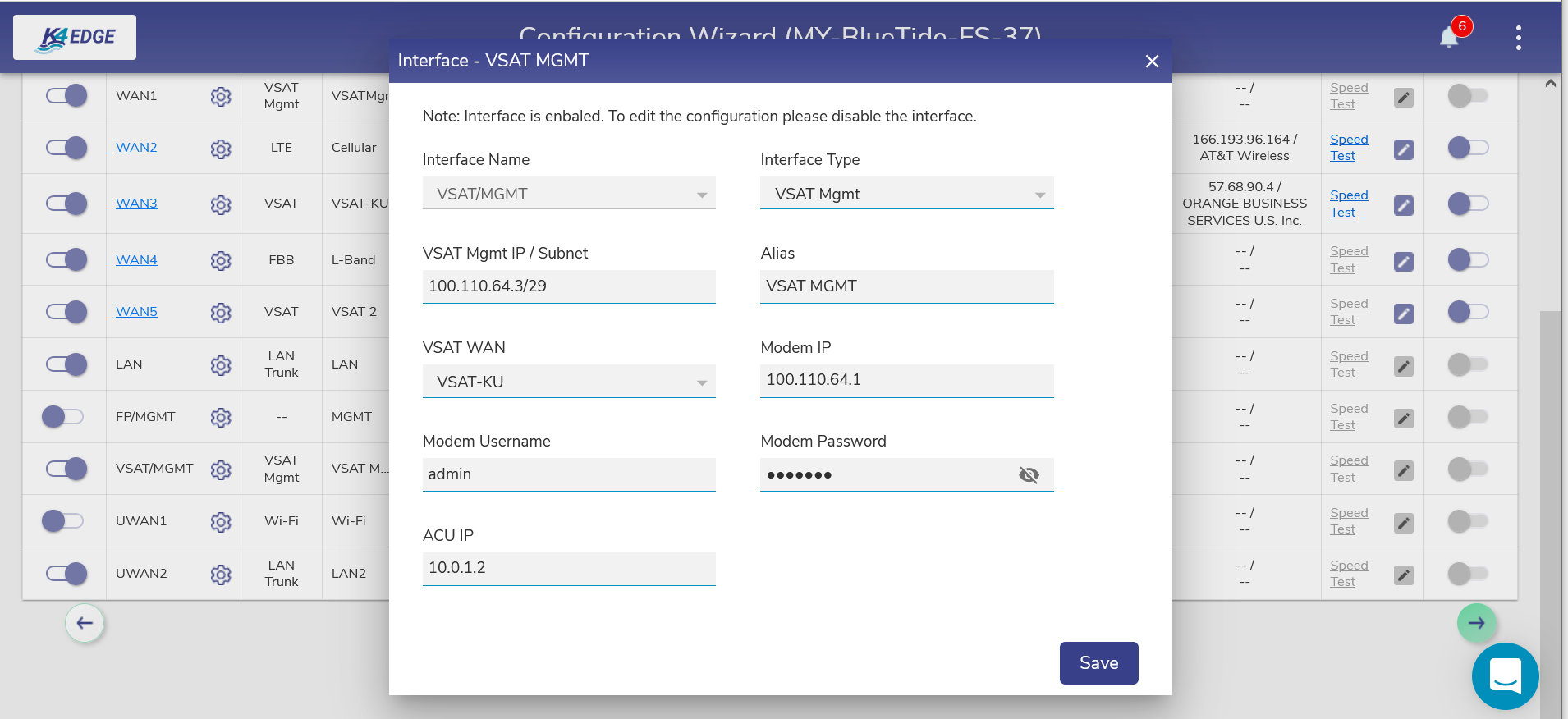The width and height of the screenshot is (1568, 719).
Task: Expand the VSAT WAN dropdown
Action: (x=569, y=382)
